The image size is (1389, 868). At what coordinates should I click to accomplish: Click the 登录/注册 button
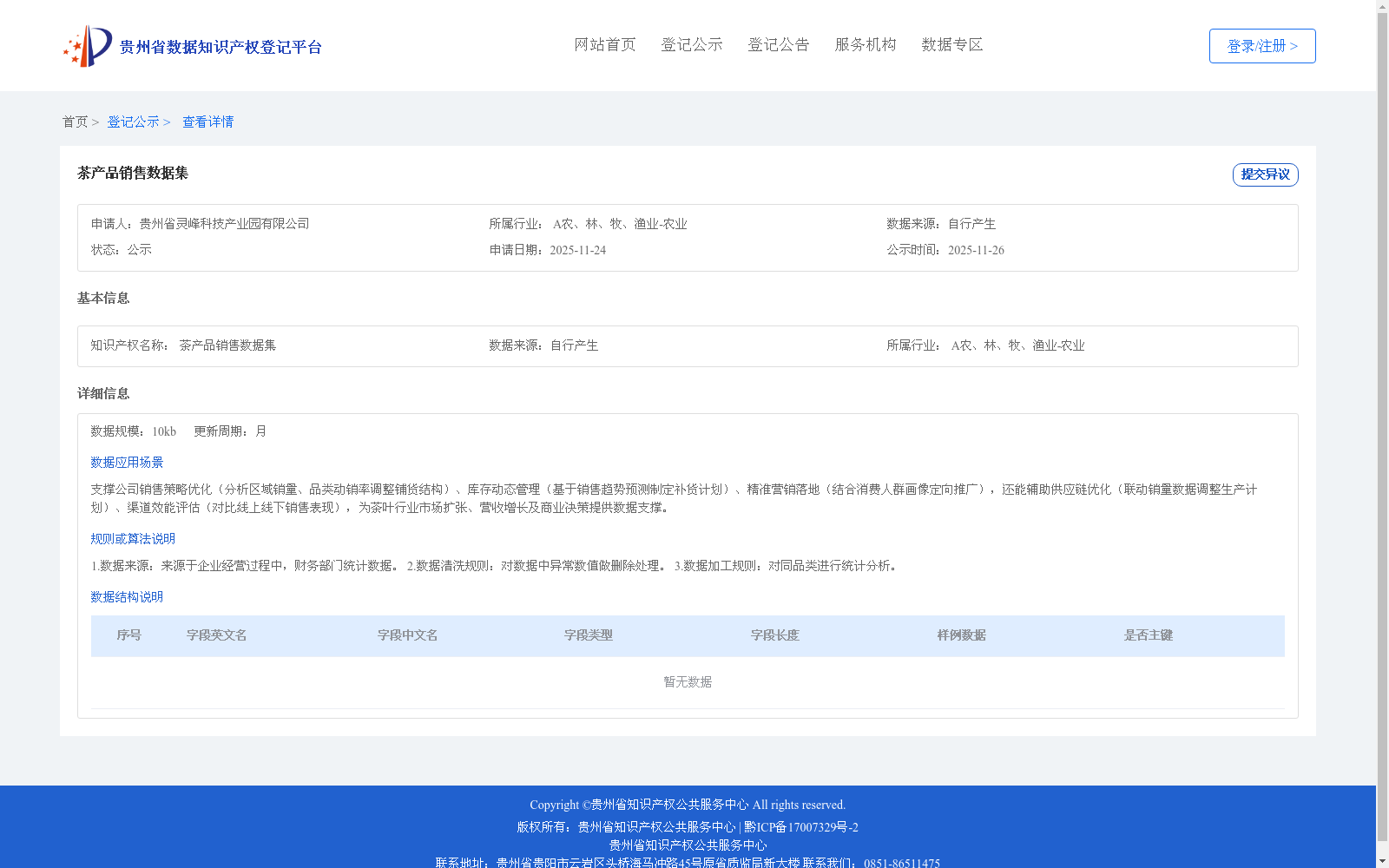1262,46
